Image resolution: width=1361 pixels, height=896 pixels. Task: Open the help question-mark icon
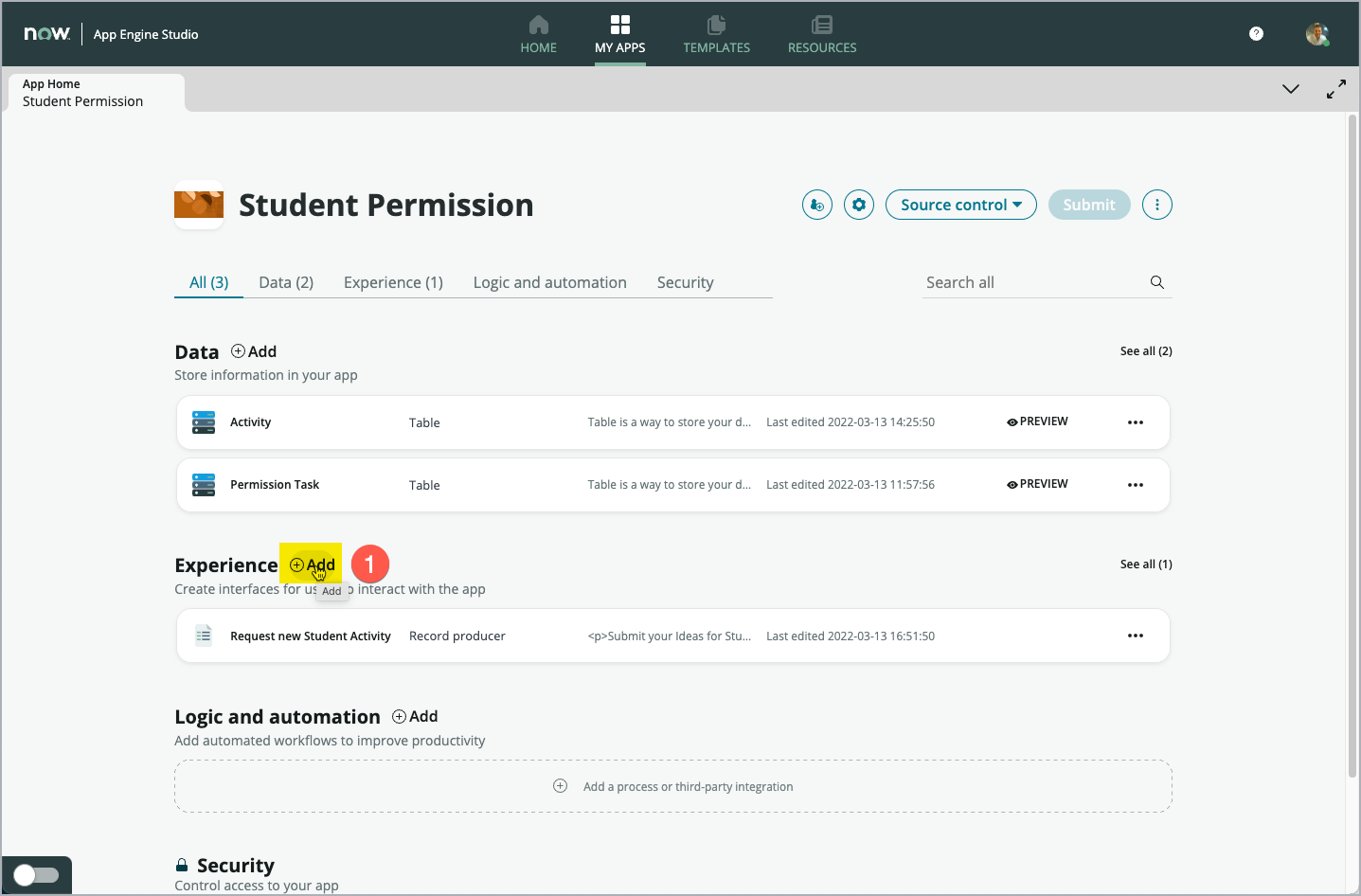(1256, 34)
